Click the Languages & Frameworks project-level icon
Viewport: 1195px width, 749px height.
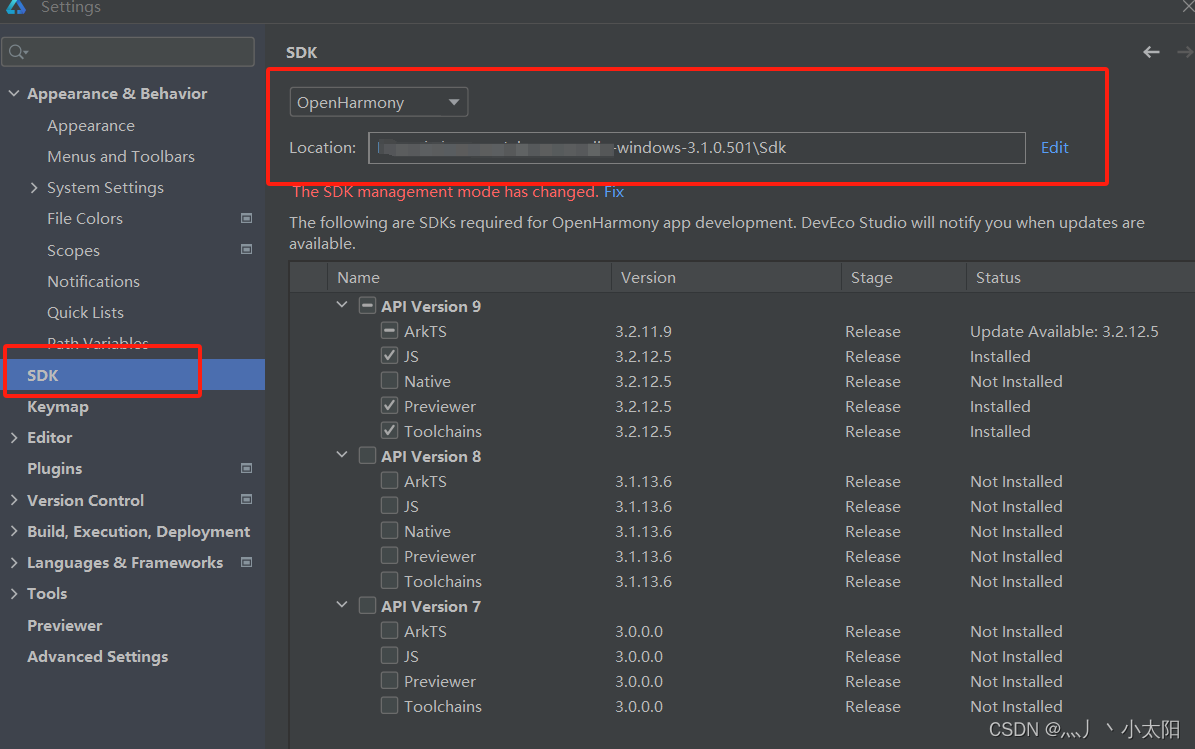coord(246,562)
